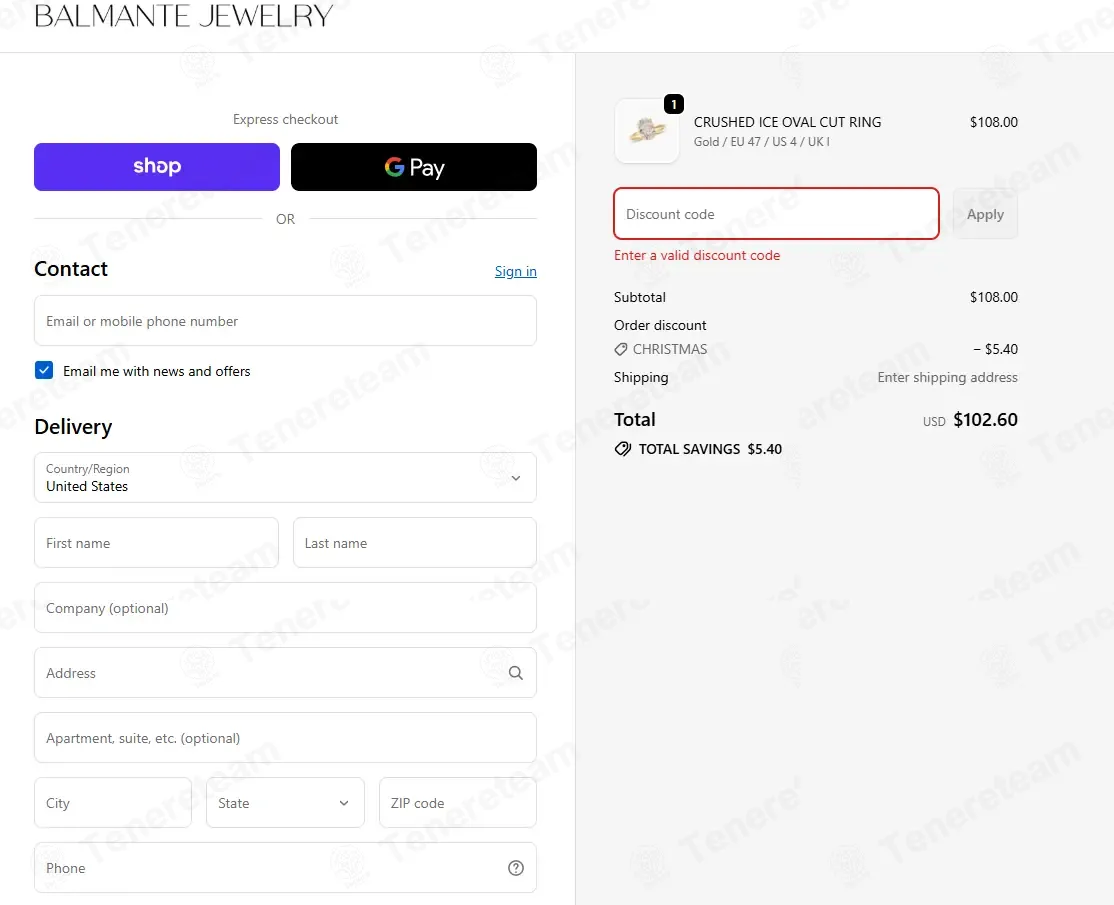This screenshot has height=905, width=1114.
Task: Click the Country/Region chevron arrow
Action: click(x=516, y=478)
